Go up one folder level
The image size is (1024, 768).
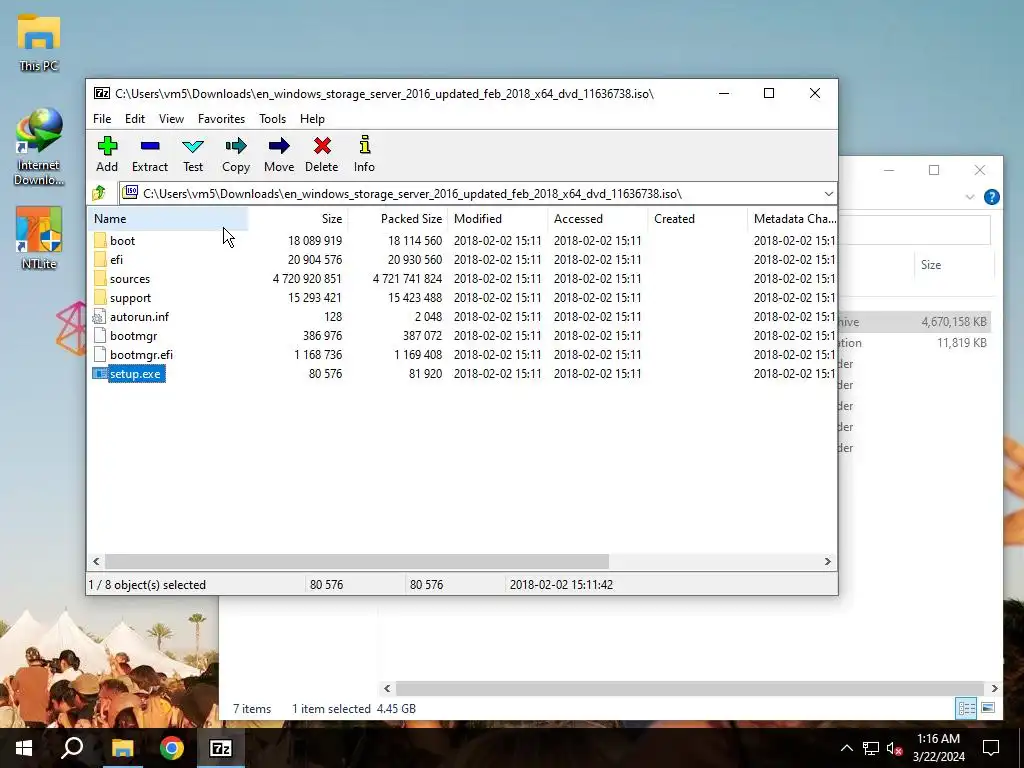pyautogui.click(x=99, y=193)
